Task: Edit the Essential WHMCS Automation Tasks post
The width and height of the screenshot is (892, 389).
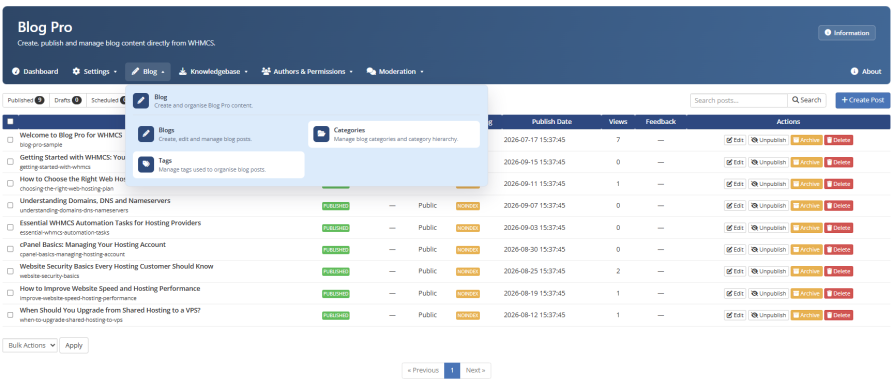Action: click(x=735, y=227)
